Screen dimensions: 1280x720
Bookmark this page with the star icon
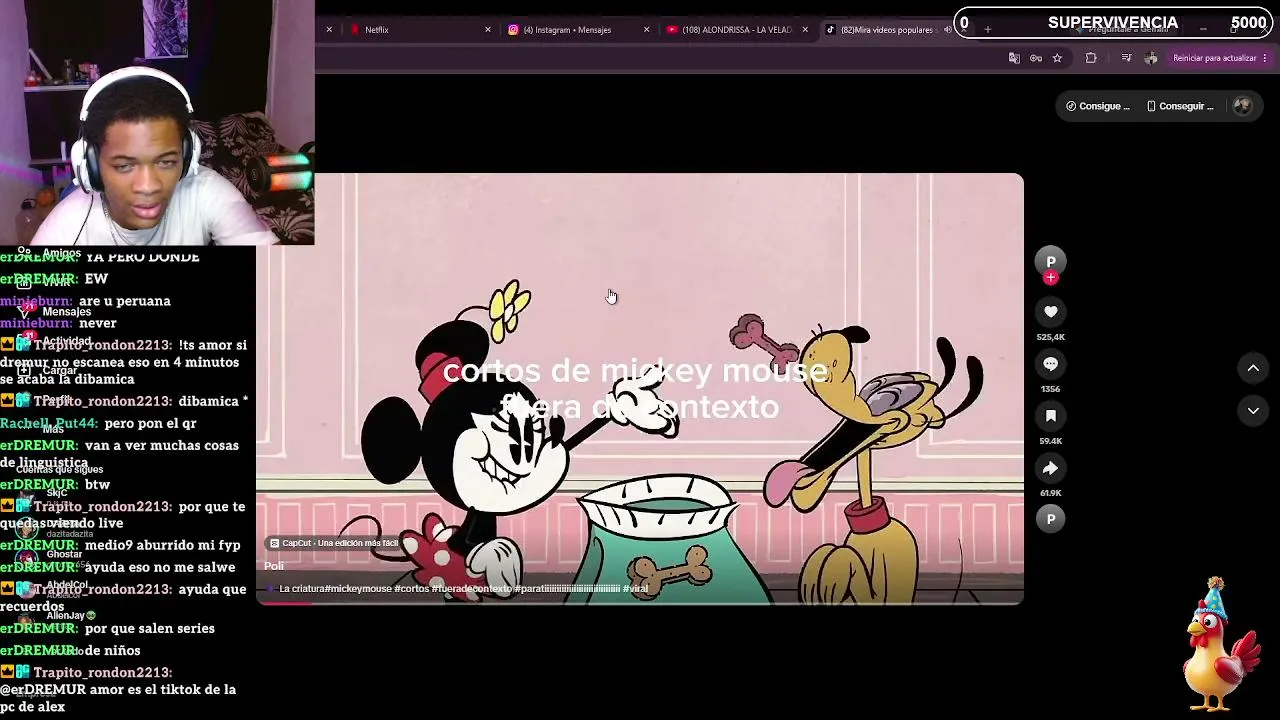1057,58
